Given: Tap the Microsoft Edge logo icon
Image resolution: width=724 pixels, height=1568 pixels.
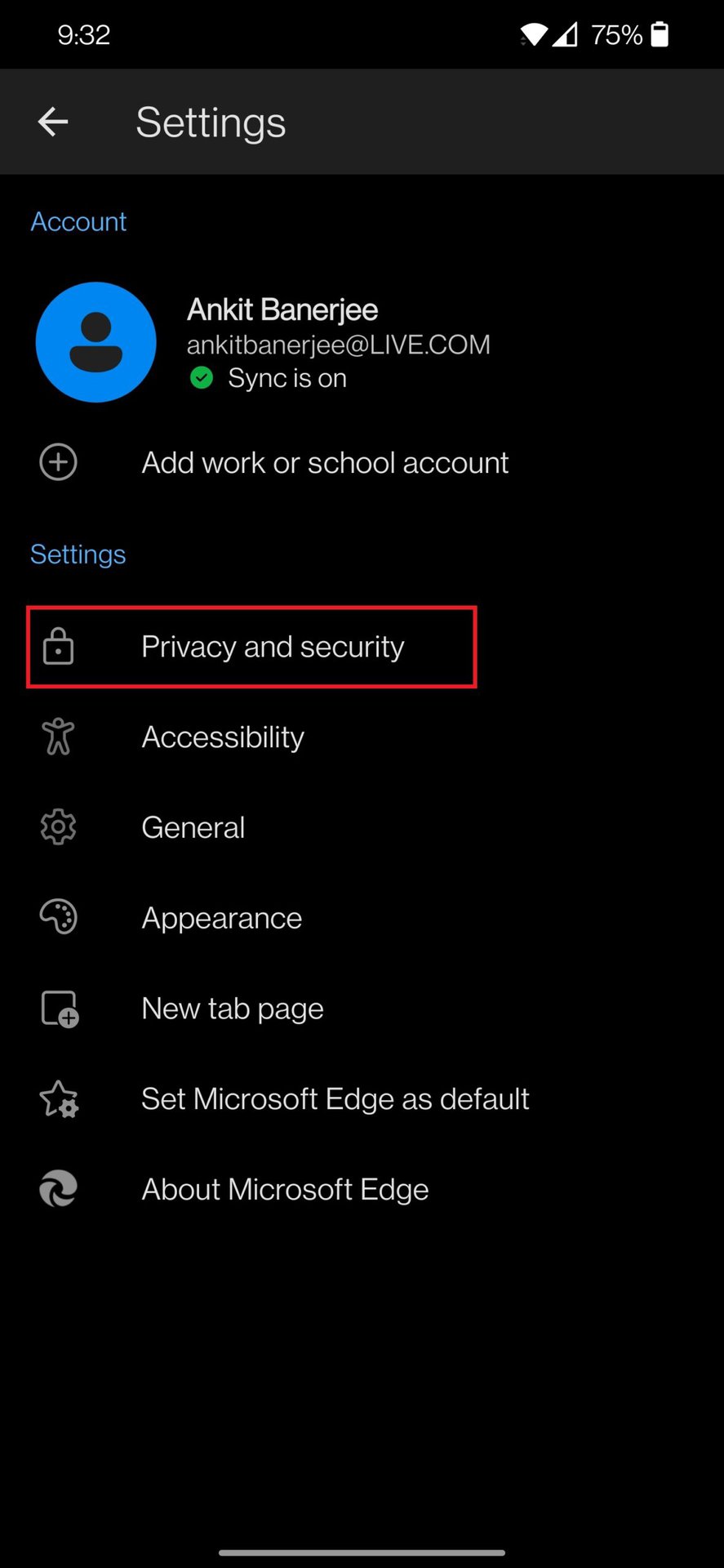Looking at the screenshot, I should point(59,1189).
